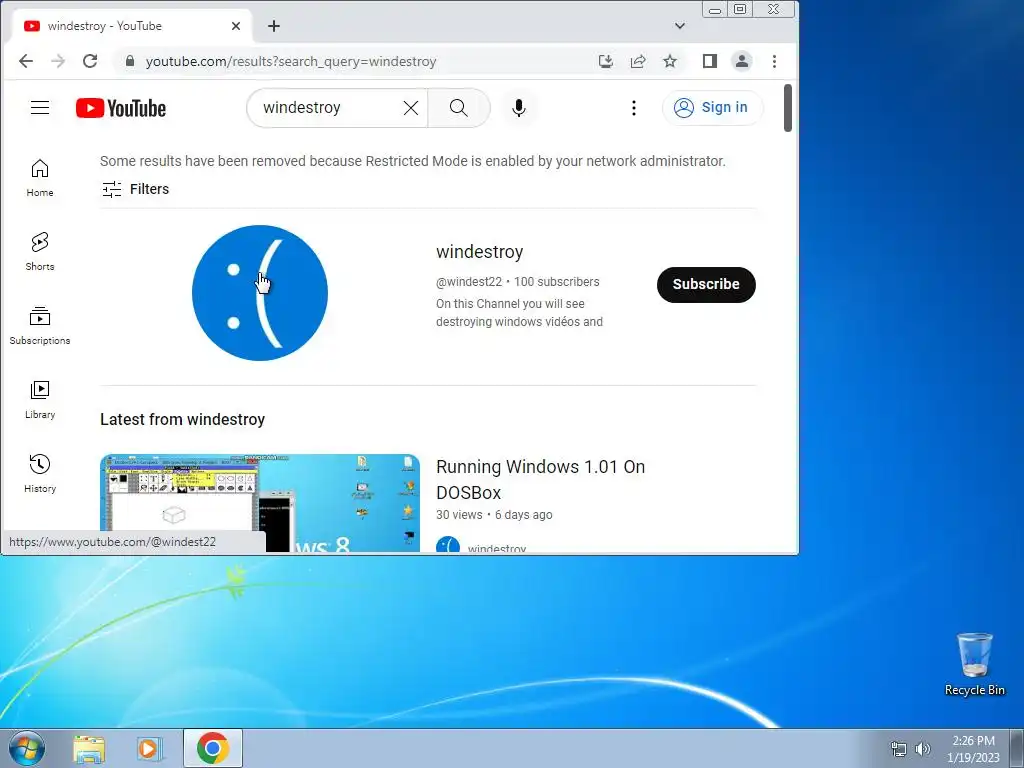Open the Chrome three-dot menu
Screen dimensions: 1024x768
pyautogui.click(x=775, y=61)
